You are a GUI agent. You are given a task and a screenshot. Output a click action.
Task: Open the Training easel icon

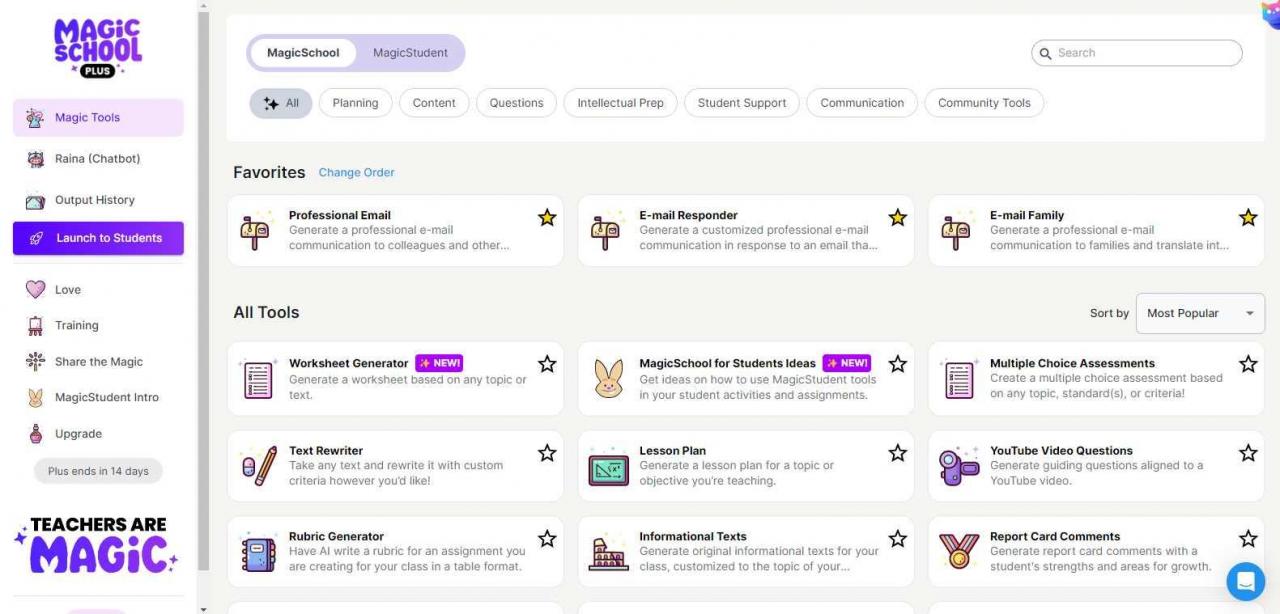pos(36,326)
